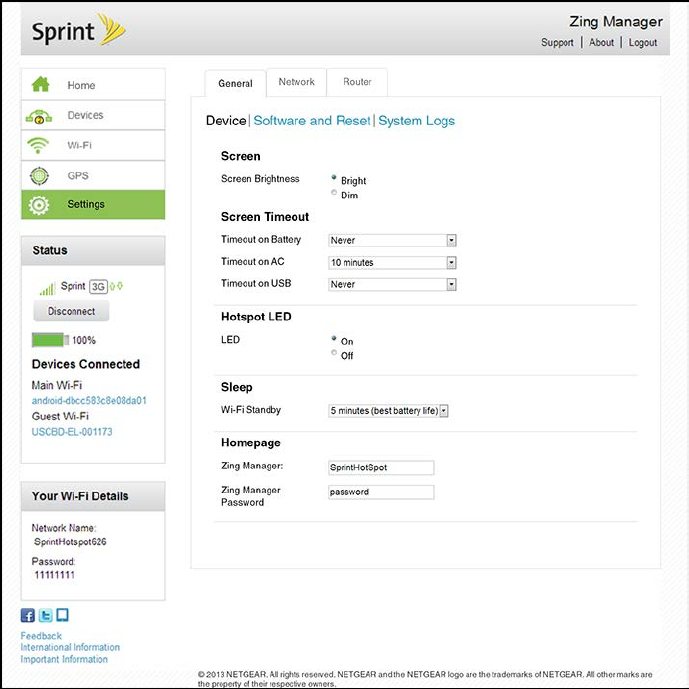This screenshot has width=689, height=689.
Task: Open the Timeout on AC dropdown
Action: tap(392, 263)
